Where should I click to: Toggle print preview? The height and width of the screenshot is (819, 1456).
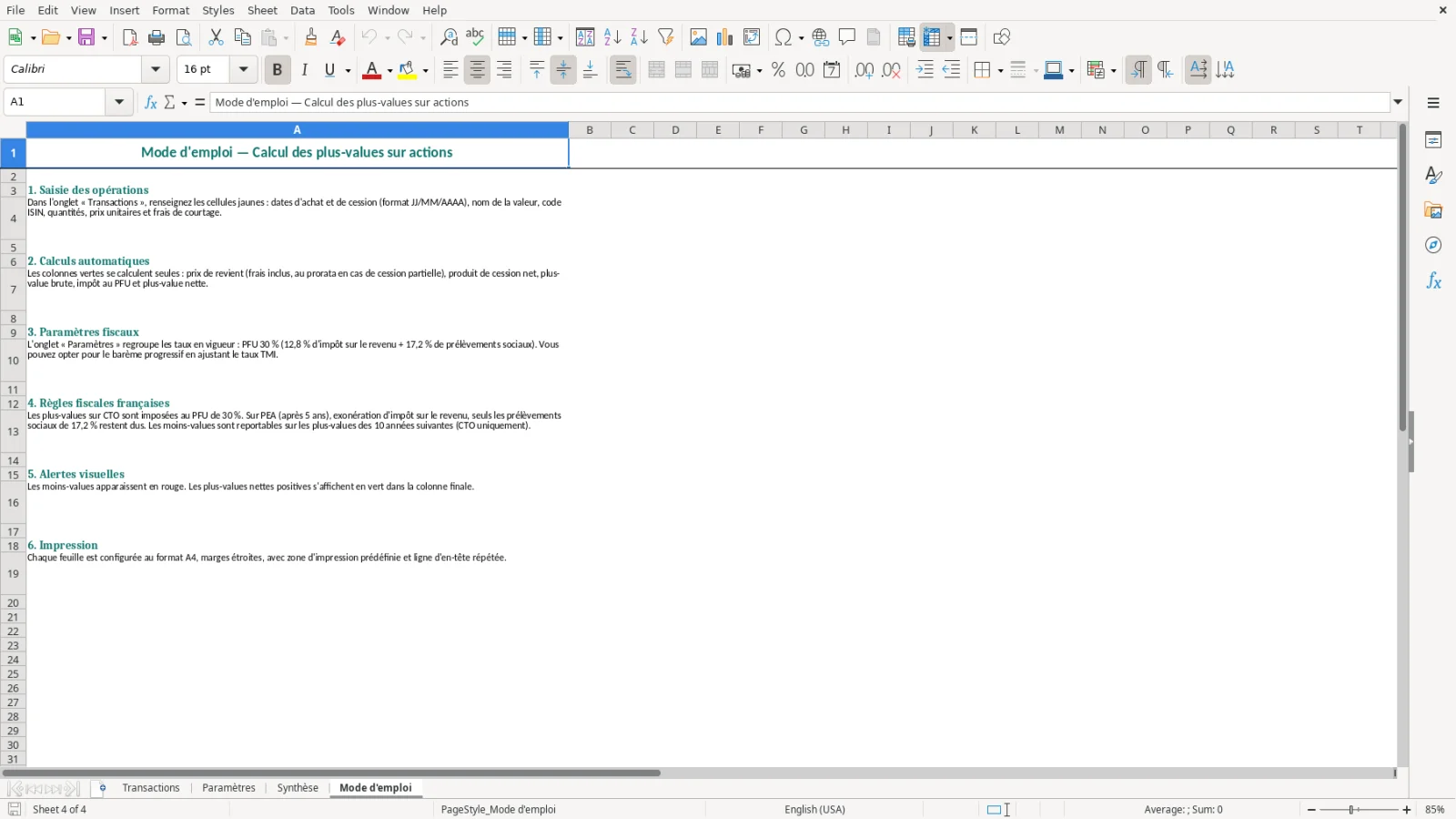[x=184, y=37]
